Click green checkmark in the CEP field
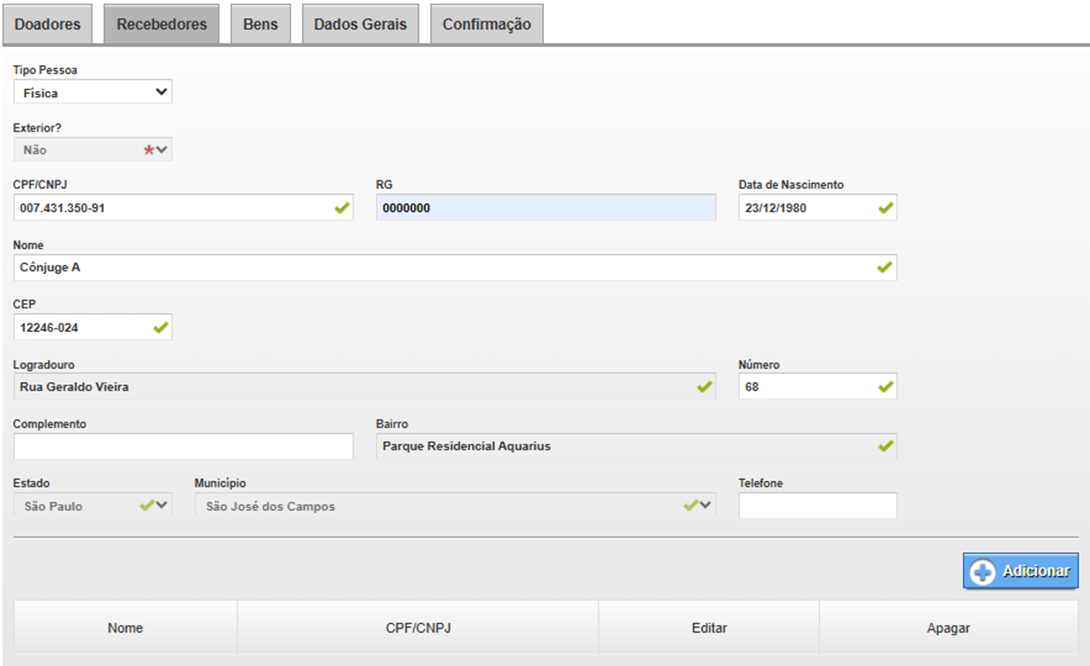Viewport: 1090px width, 666px height. [160, 327]
